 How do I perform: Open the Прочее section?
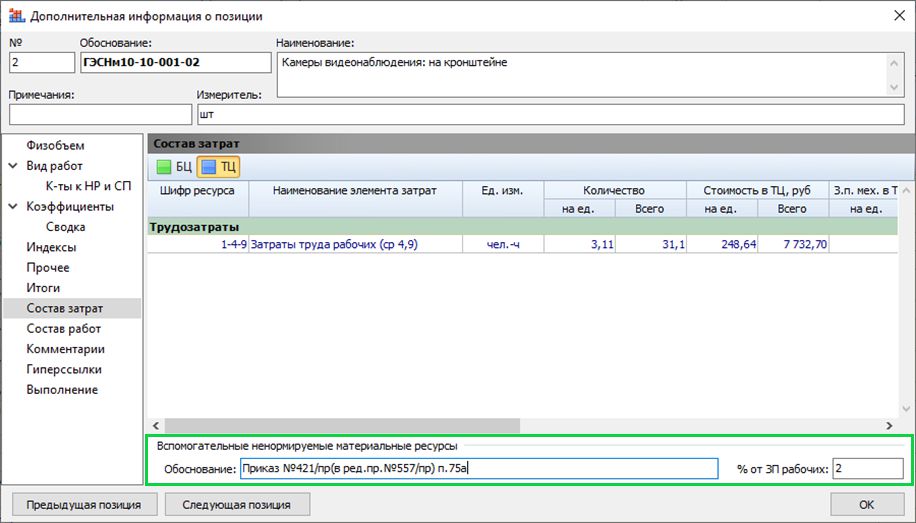click(47, 268)
